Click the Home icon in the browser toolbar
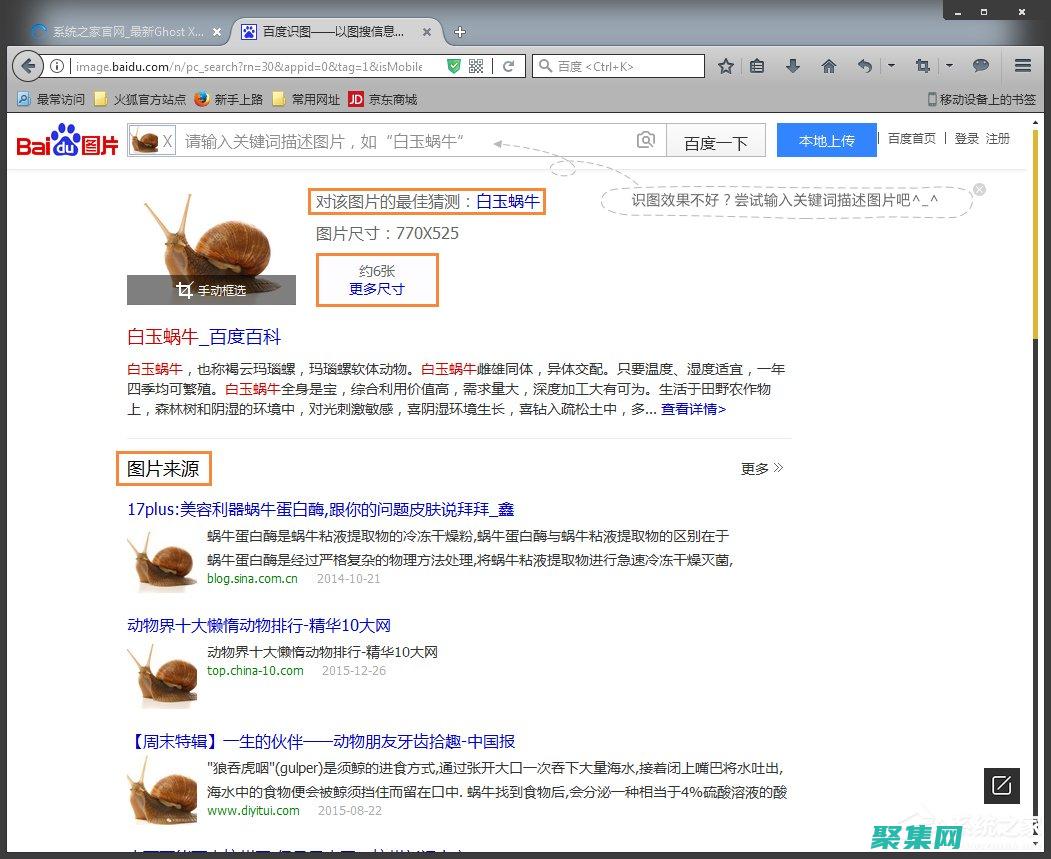This screenshot has width=1051, height=859. pyautogui.click(x=830, y=66)
